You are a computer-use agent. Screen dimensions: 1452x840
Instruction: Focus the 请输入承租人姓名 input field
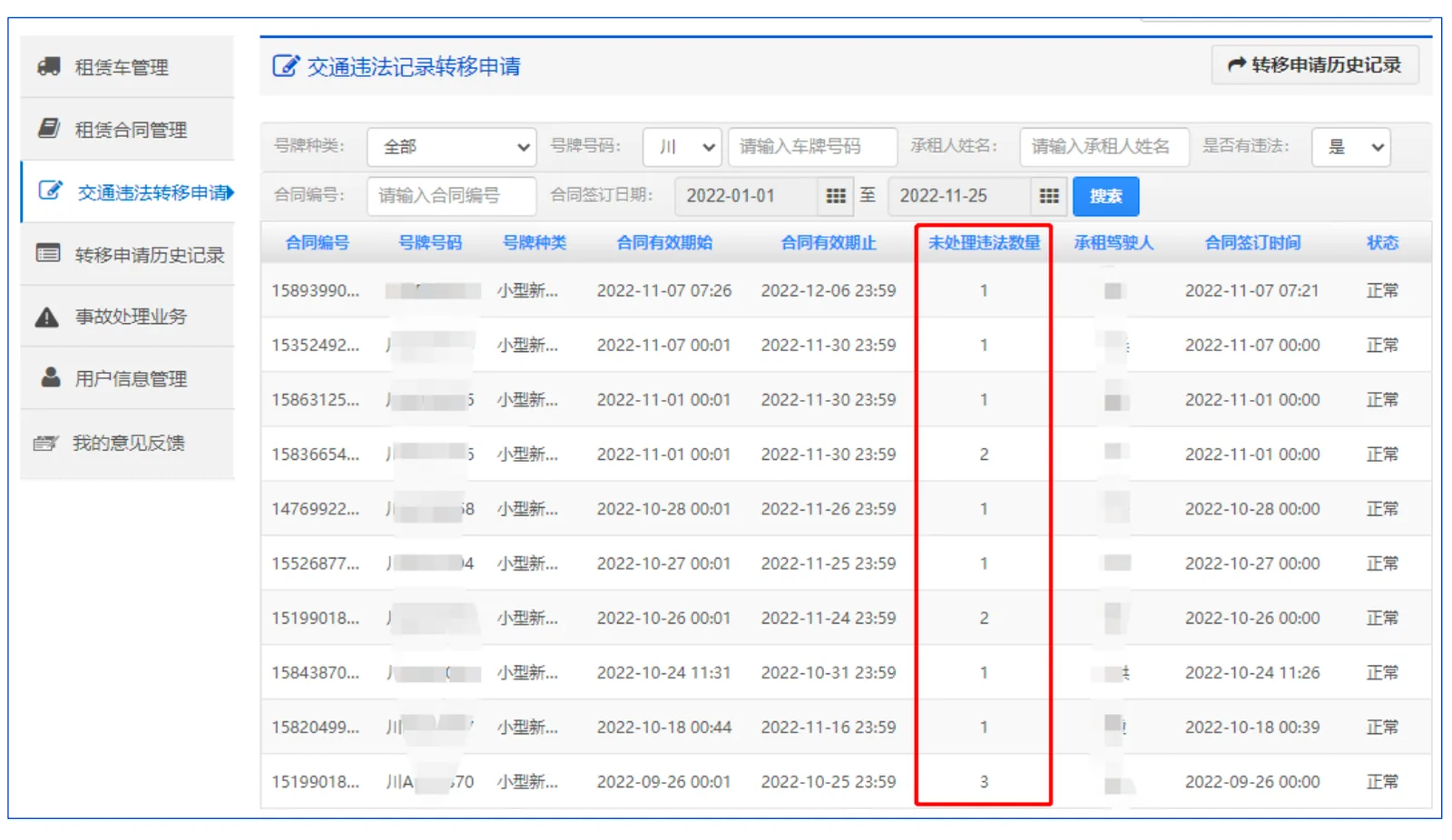[x=1104, y=147]
